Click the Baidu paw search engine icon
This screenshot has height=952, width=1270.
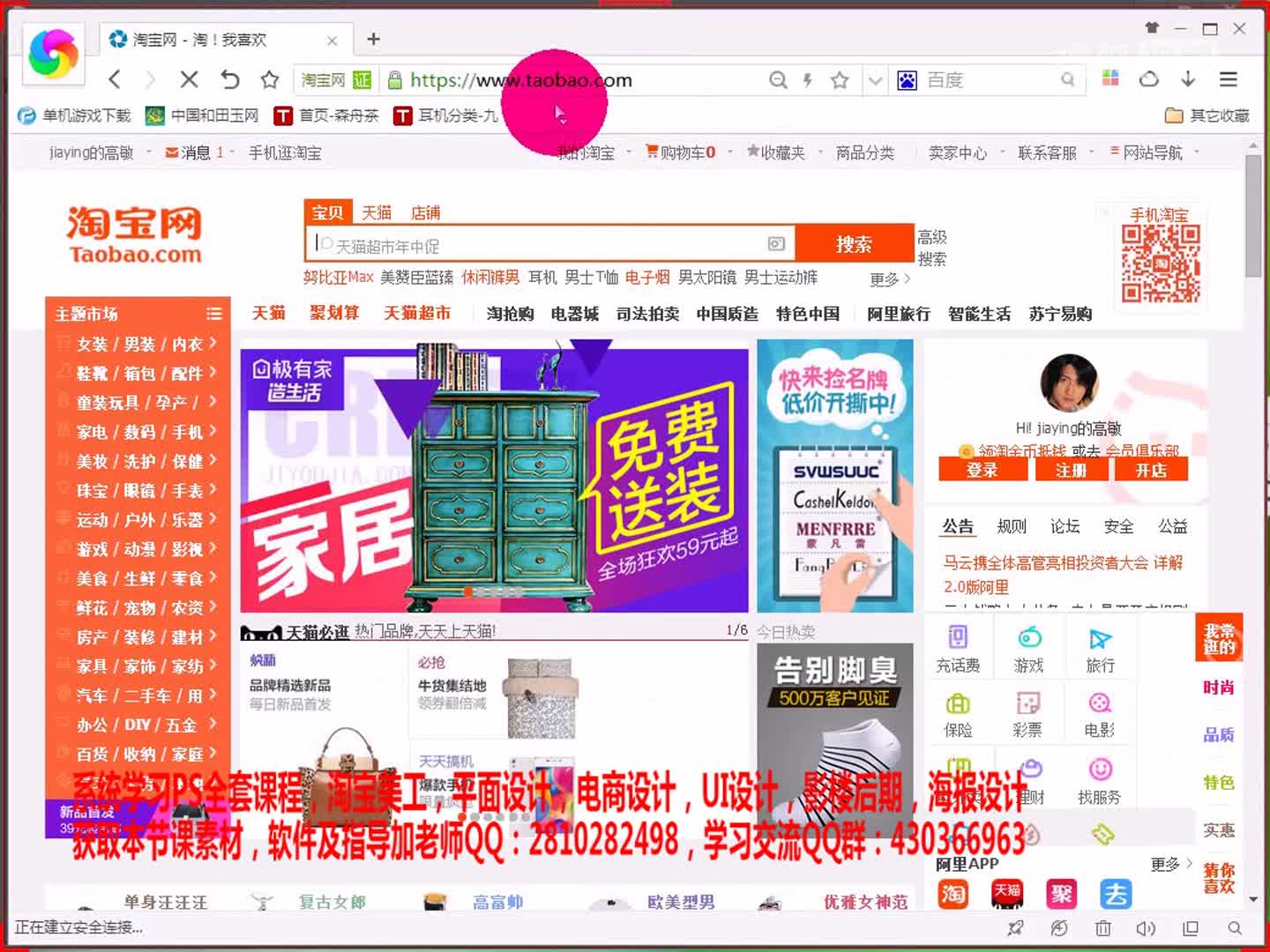point(907,80)
